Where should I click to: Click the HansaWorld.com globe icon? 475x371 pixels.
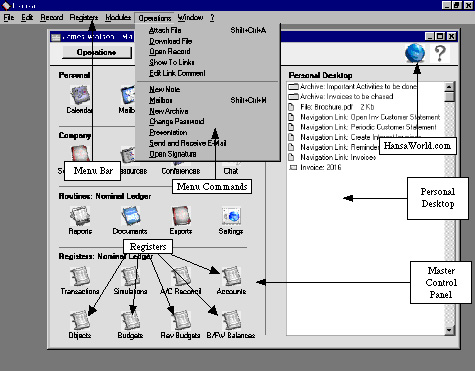pyautogui.click(x=415, y=53)
